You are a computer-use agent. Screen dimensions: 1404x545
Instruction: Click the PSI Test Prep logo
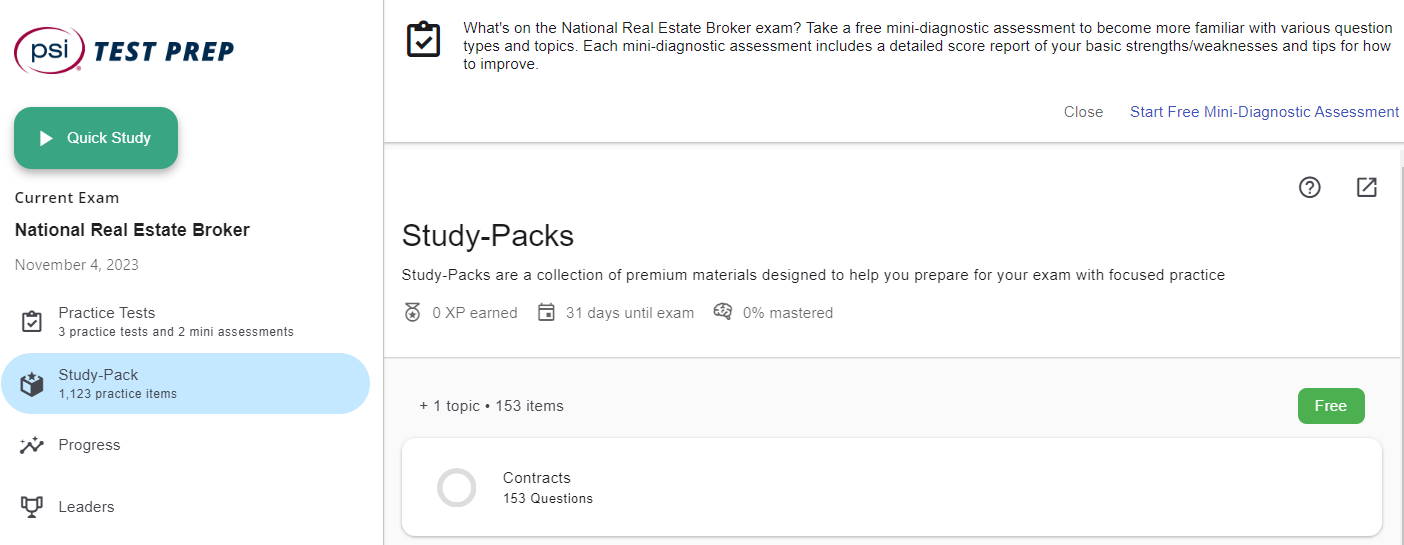pos(124,50)
